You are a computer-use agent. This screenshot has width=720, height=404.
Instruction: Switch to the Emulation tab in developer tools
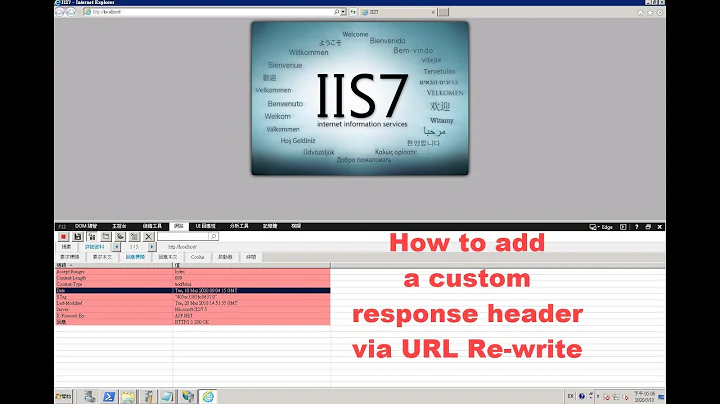click(296, 226)
